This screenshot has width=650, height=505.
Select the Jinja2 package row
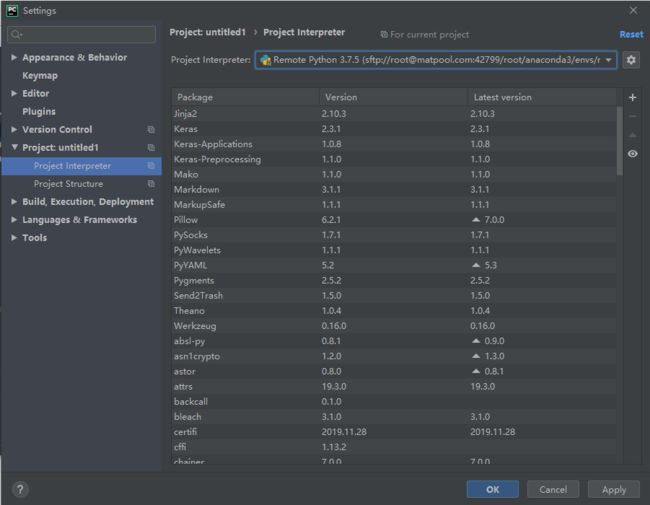point(394,114)
